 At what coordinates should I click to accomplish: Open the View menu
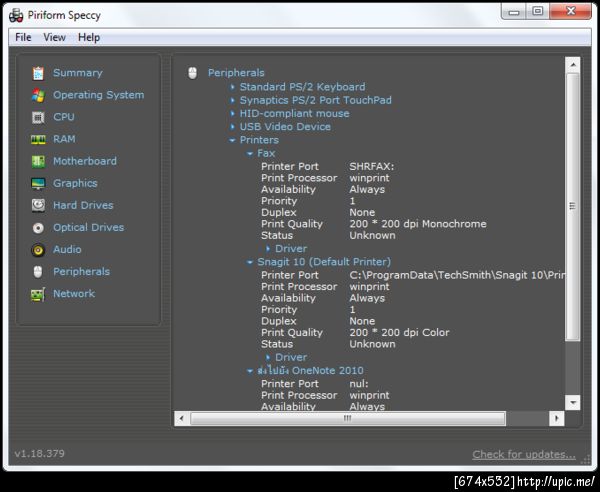[54, 37]
